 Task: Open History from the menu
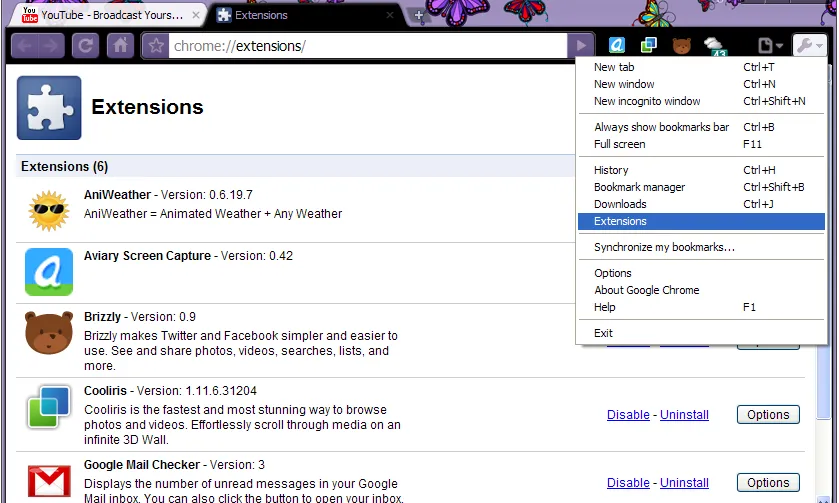701,170
